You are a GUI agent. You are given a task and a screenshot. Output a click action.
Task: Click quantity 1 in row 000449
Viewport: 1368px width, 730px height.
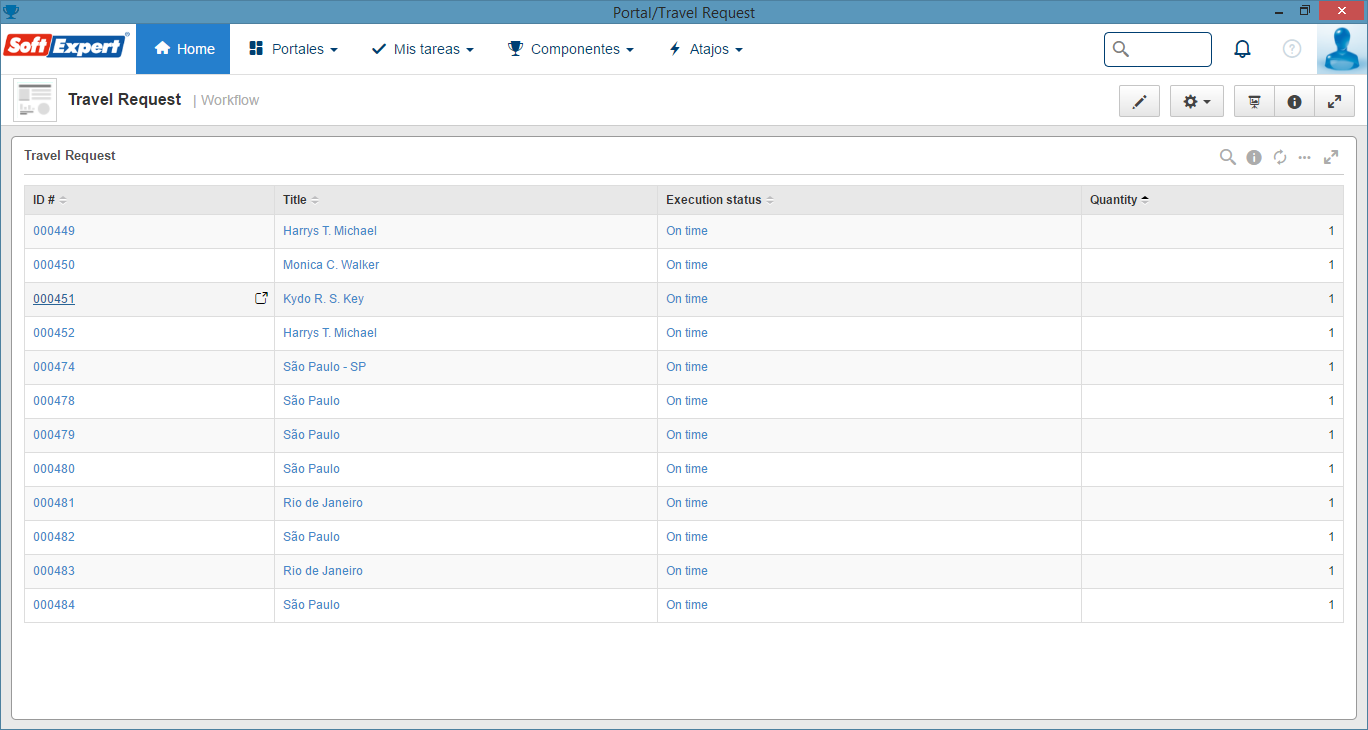[x=1331, y=231]
